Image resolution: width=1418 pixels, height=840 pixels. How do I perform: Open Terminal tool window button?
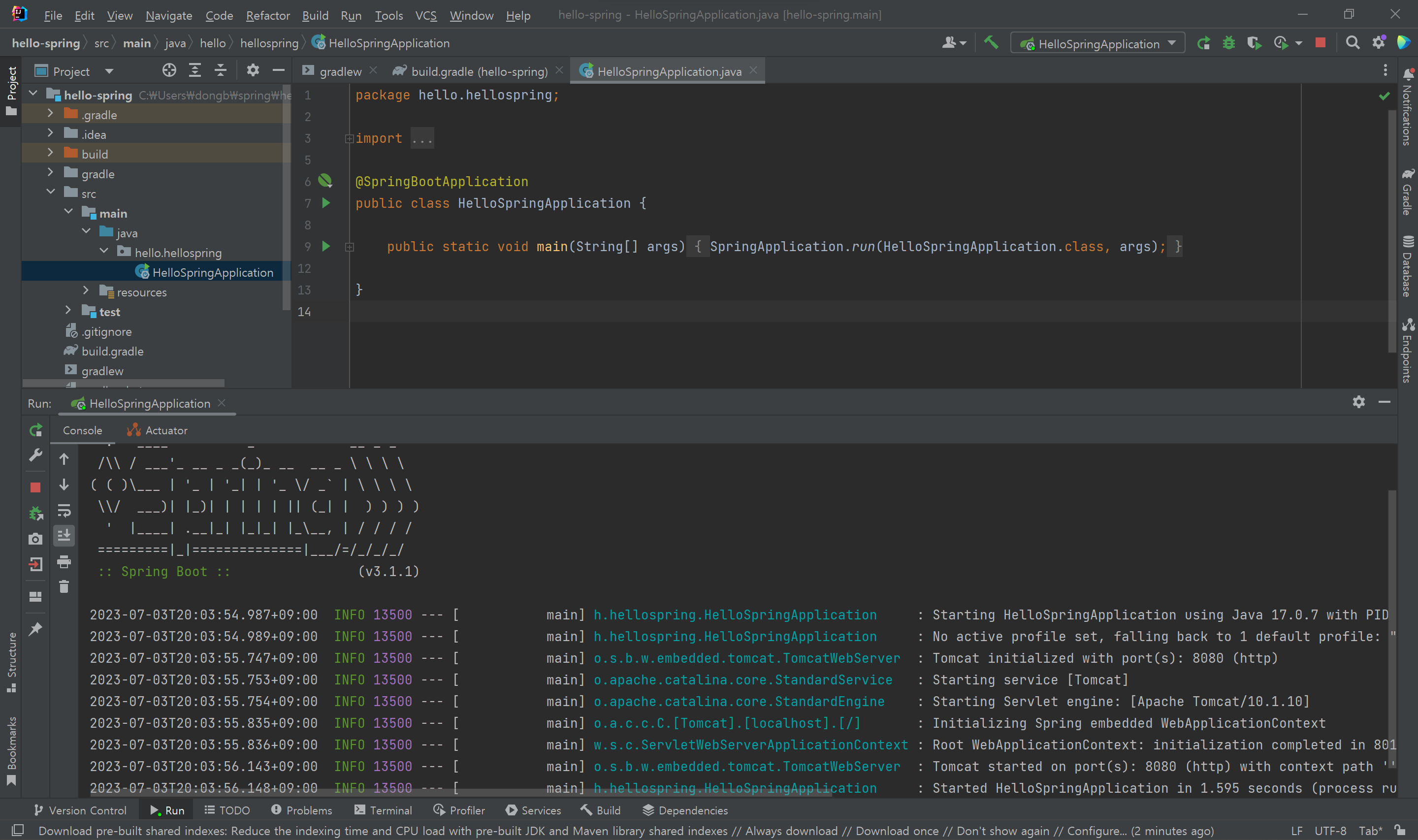tap(383, 810)
